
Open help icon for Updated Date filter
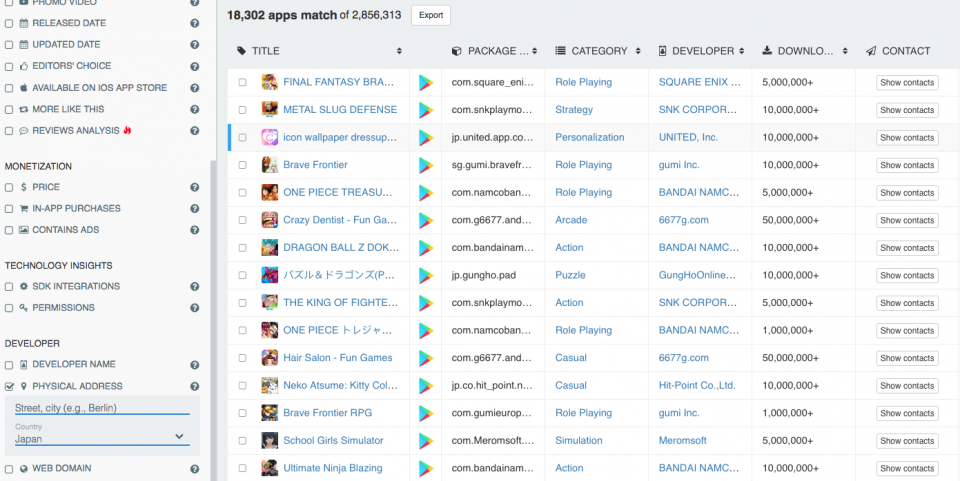195,45
